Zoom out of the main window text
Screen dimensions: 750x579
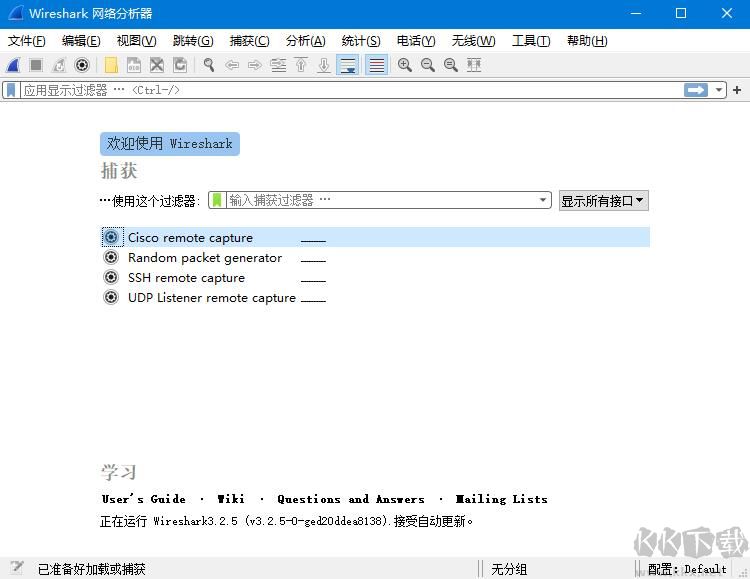click(428, 65)
